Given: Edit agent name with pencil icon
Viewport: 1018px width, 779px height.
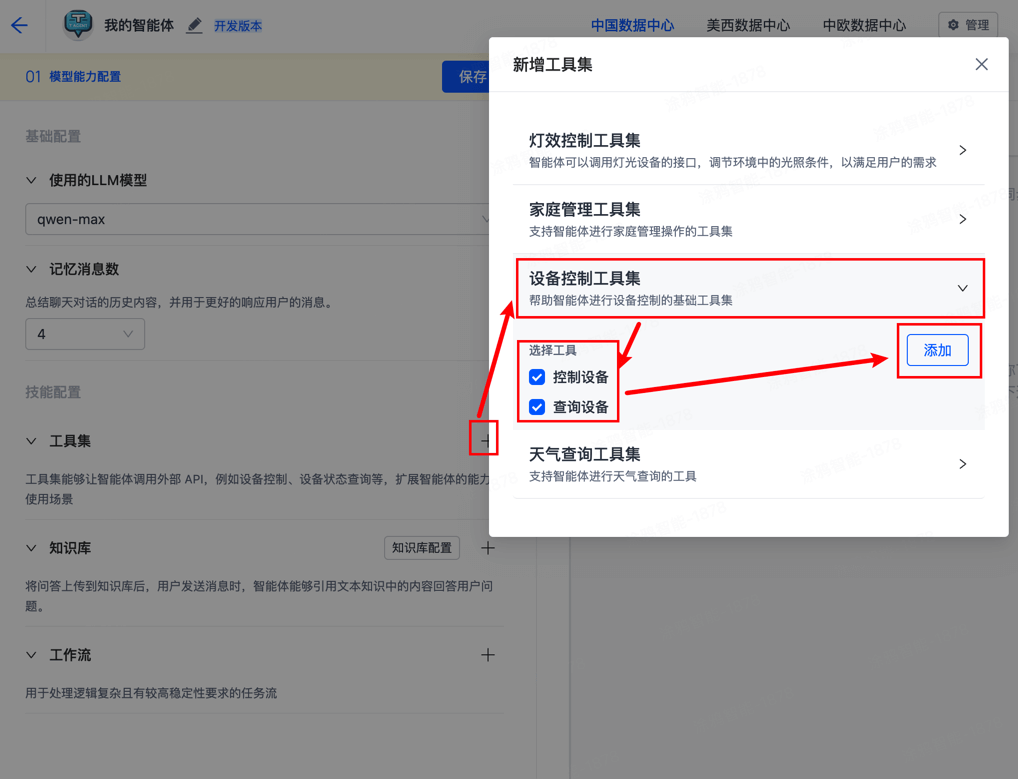Looking at the screenshot, I should click(x=194, y=25).
